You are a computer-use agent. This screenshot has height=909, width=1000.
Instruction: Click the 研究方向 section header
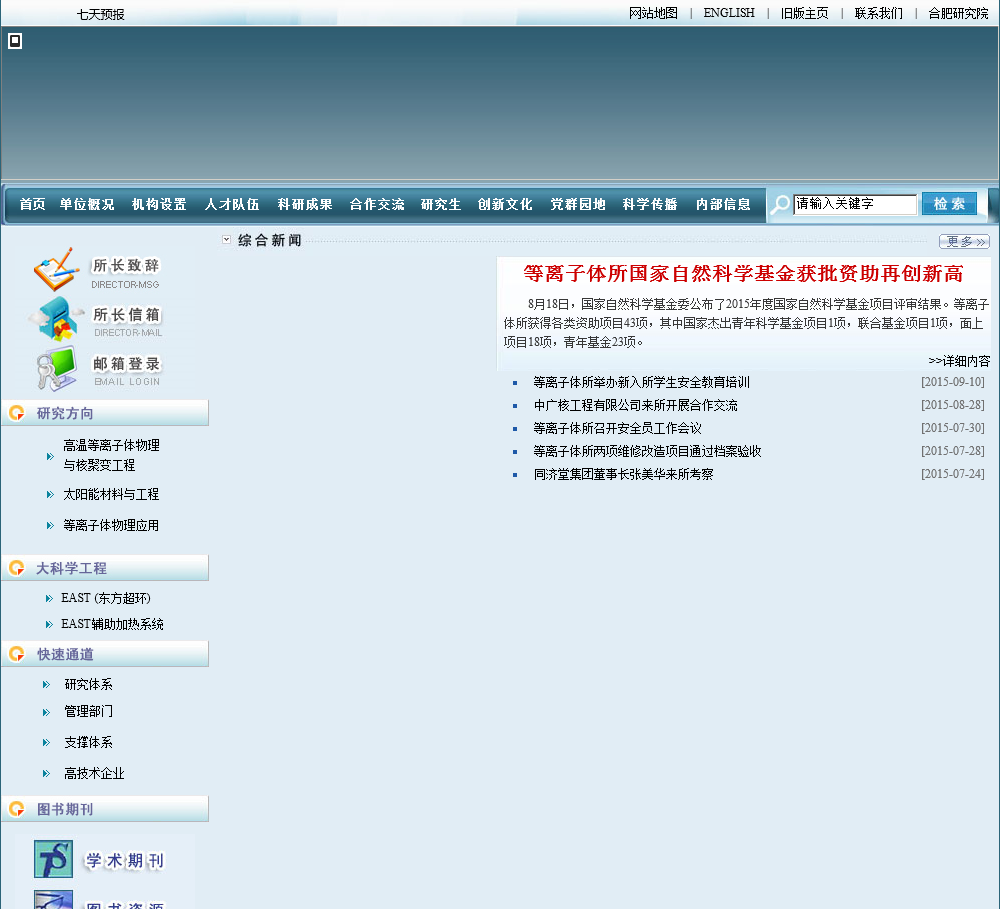pyautogui.click(x=105, y=413)
